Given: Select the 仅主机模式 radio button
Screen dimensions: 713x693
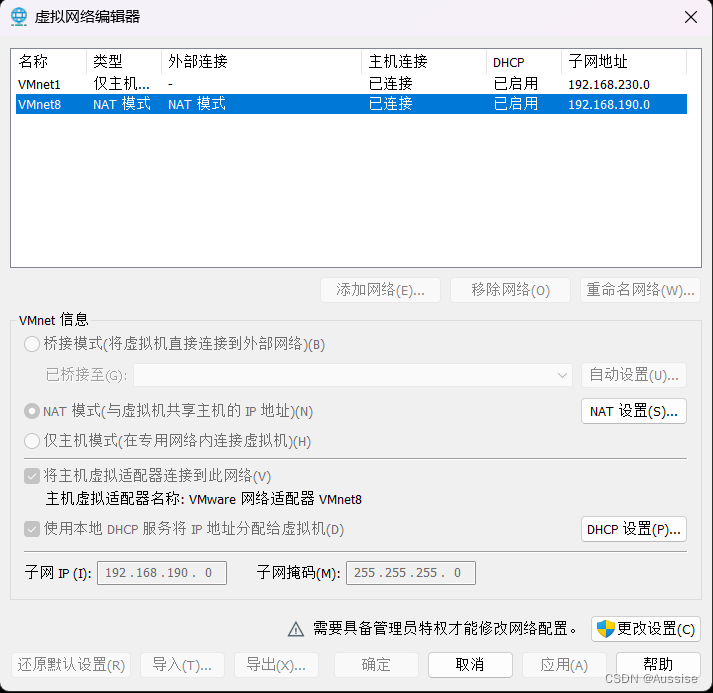Looking at the screenshot, I should [x=32, y=441].
